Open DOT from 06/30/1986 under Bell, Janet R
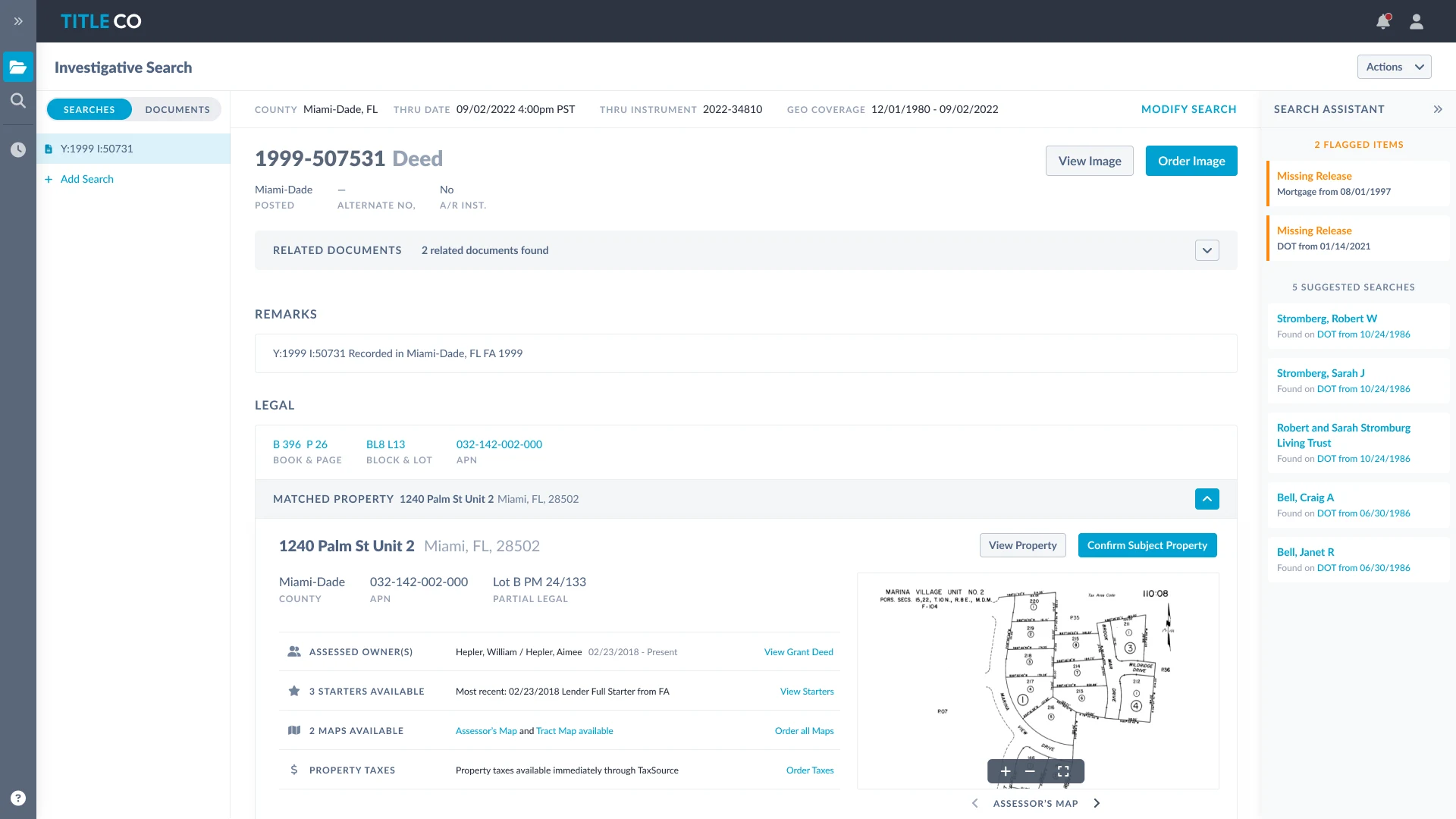 (1363, 568)
